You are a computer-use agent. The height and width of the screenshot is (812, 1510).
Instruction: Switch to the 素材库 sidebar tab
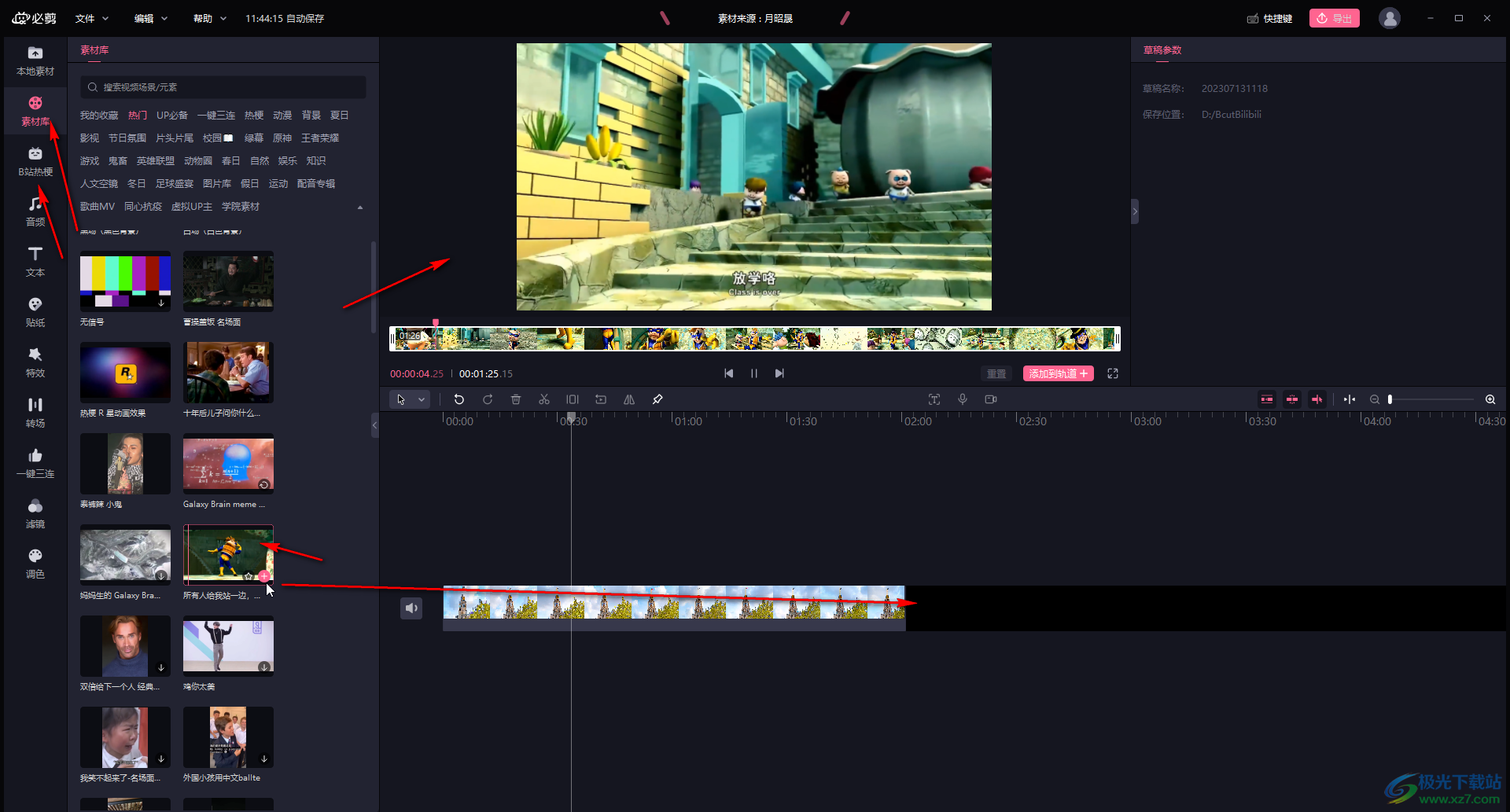[x=35, y=111]
